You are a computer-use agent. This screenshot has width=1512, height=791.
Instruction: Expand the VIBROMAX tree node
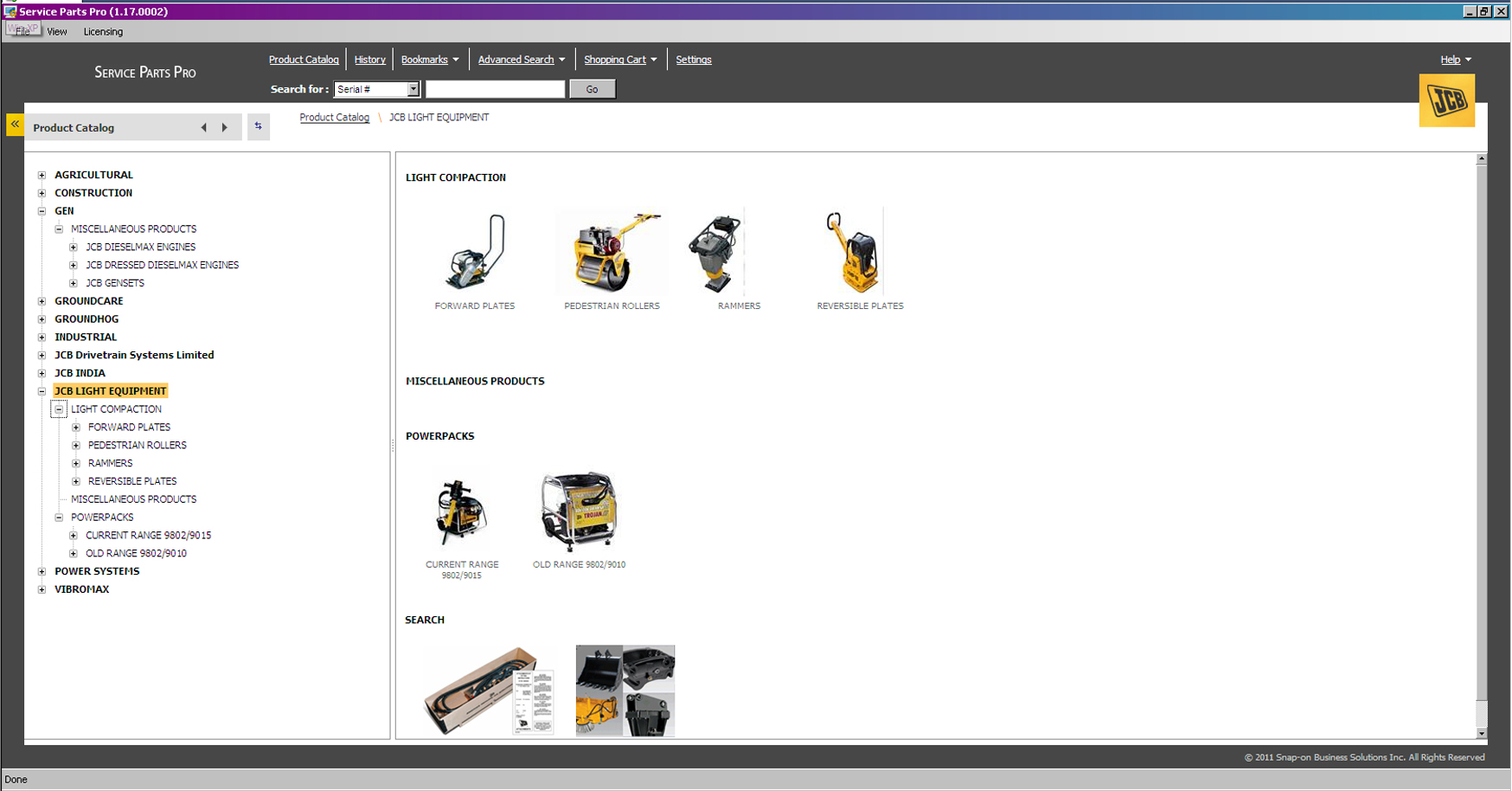pos(42,589)
